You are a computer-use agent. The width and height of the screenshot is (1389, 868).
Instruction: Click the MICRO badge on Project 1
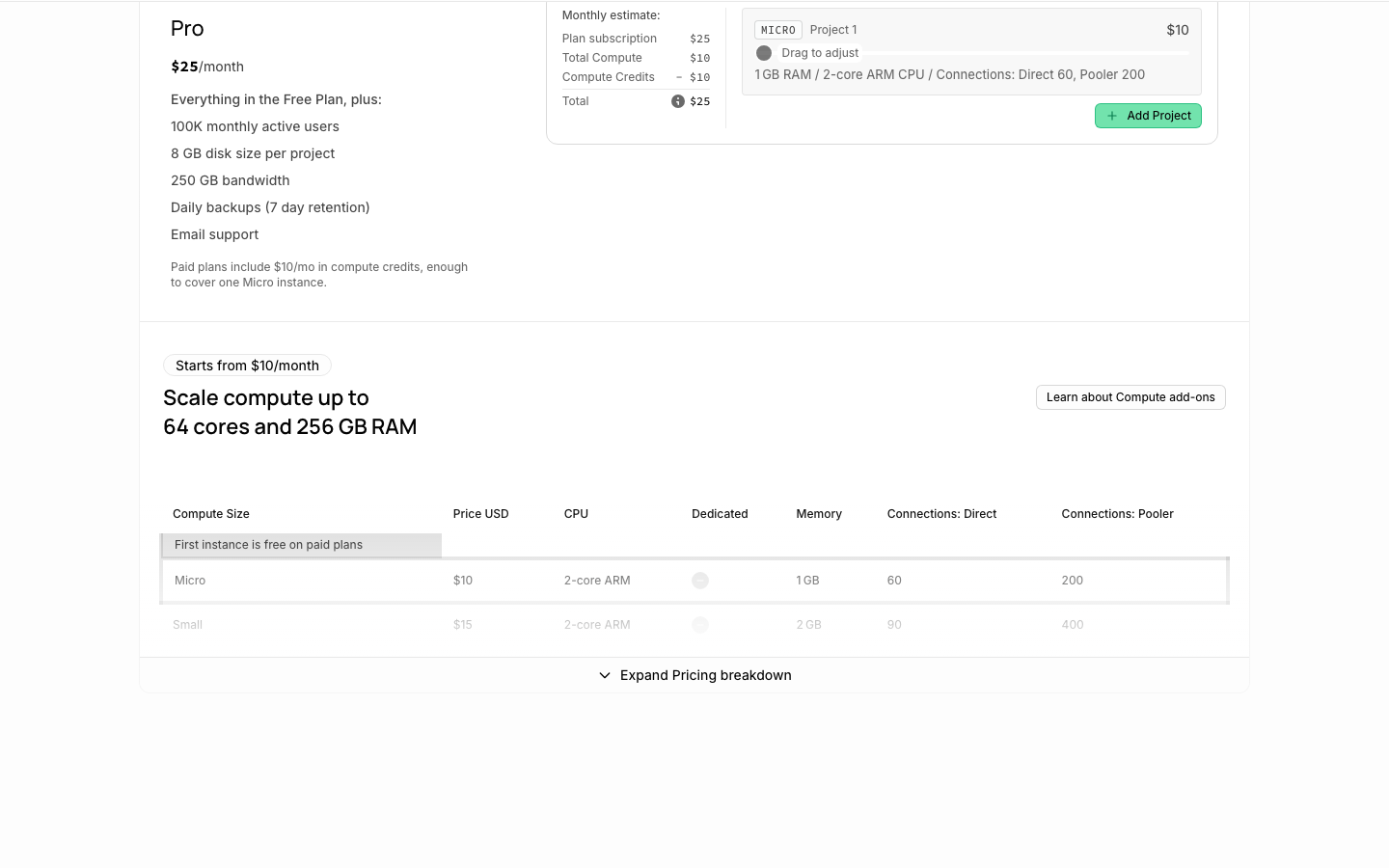778,30
